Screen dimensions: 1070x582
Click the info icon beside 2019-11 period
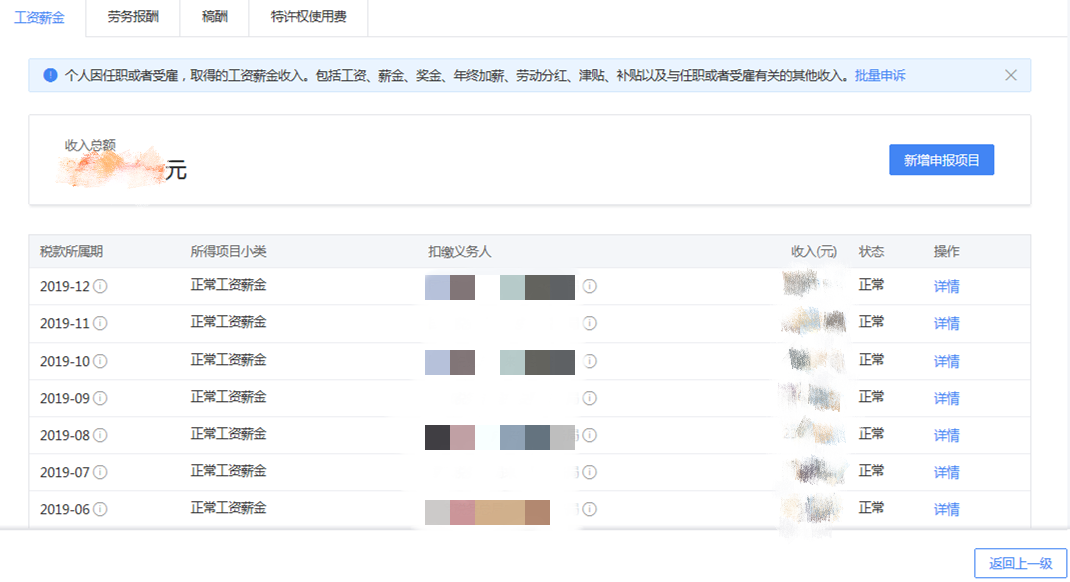pos(98,323)
